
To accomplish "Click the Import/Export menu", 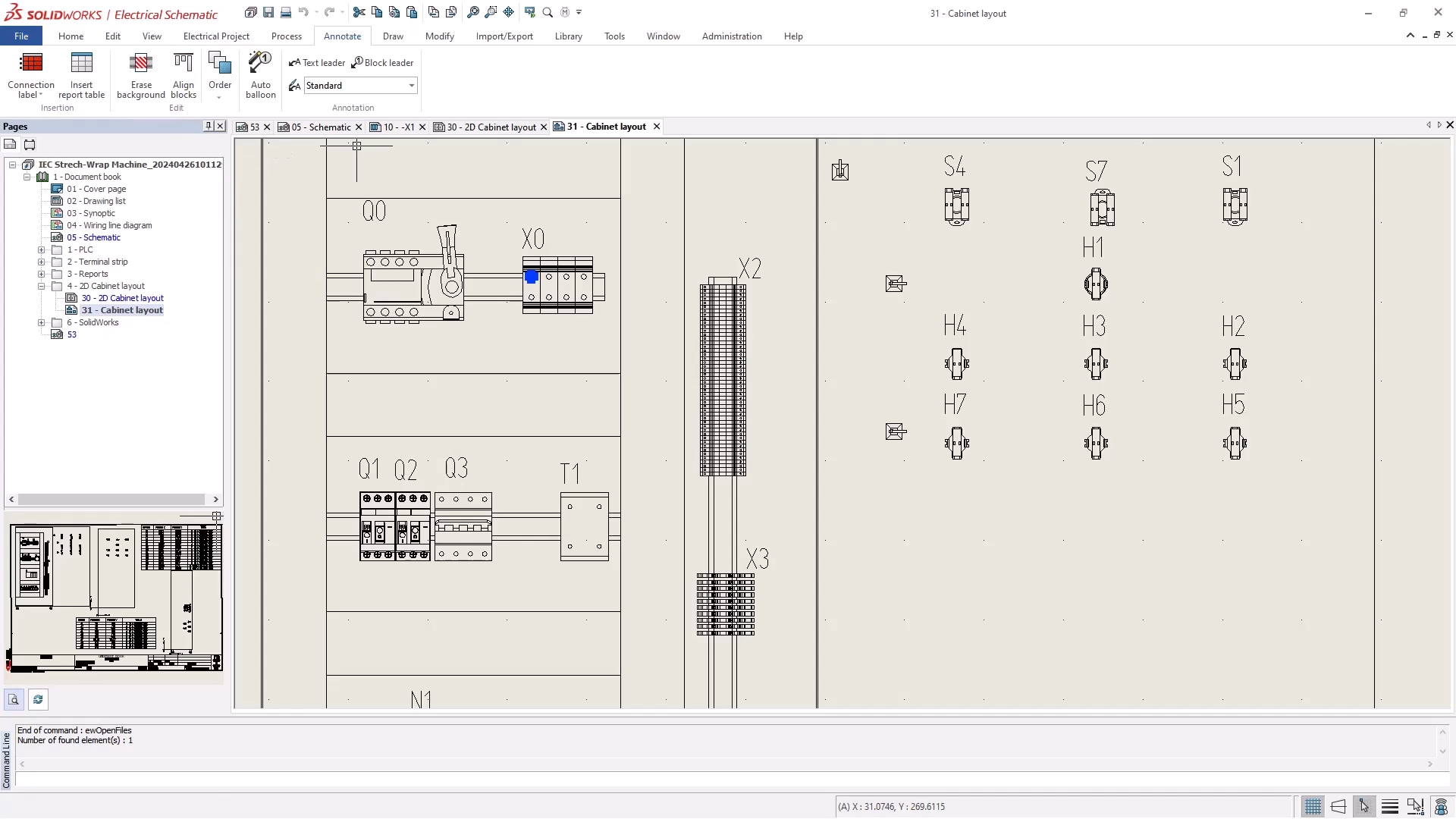I will pos(504,36).
